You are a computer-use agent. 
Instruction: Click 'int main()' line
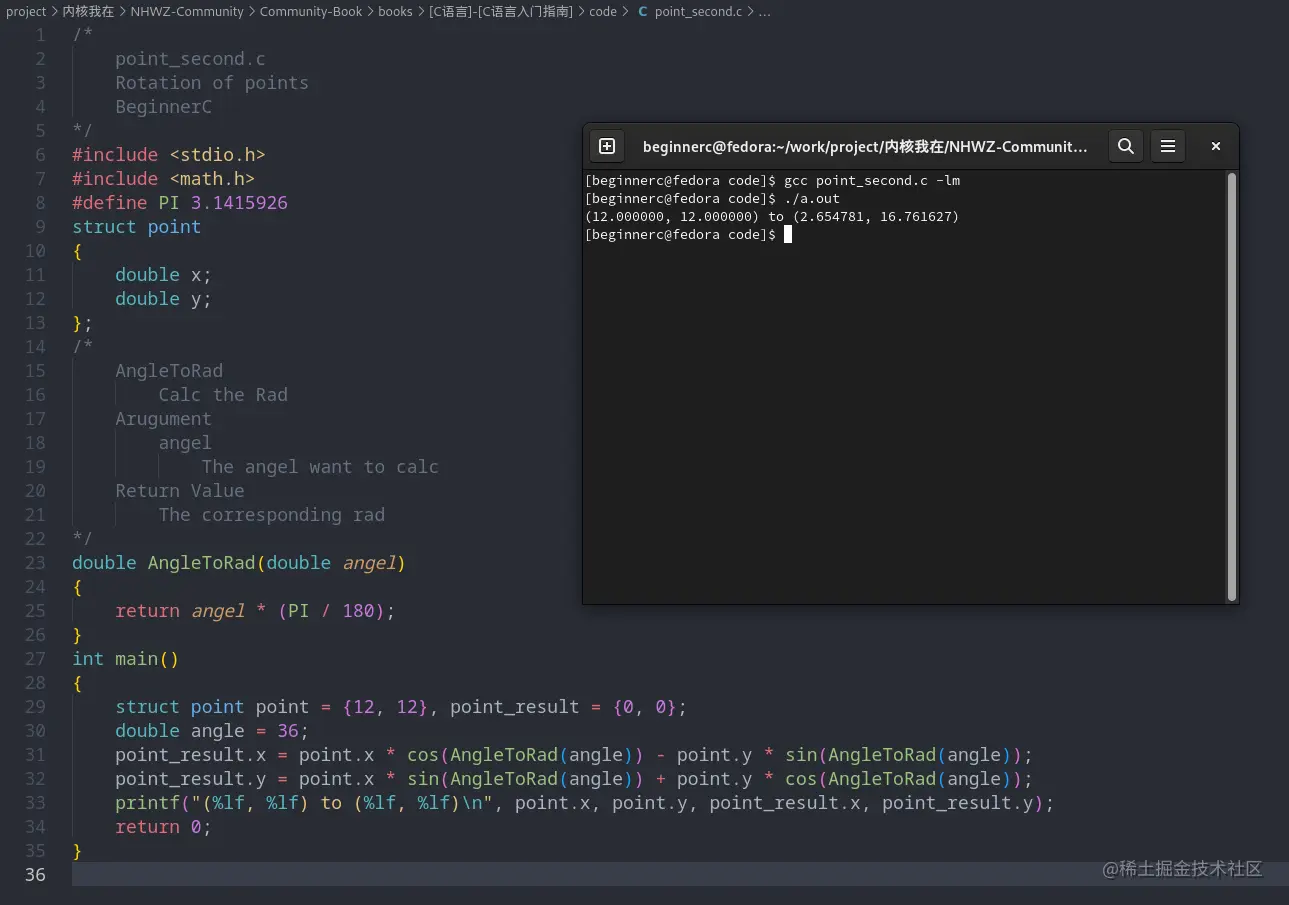point(125,659)
